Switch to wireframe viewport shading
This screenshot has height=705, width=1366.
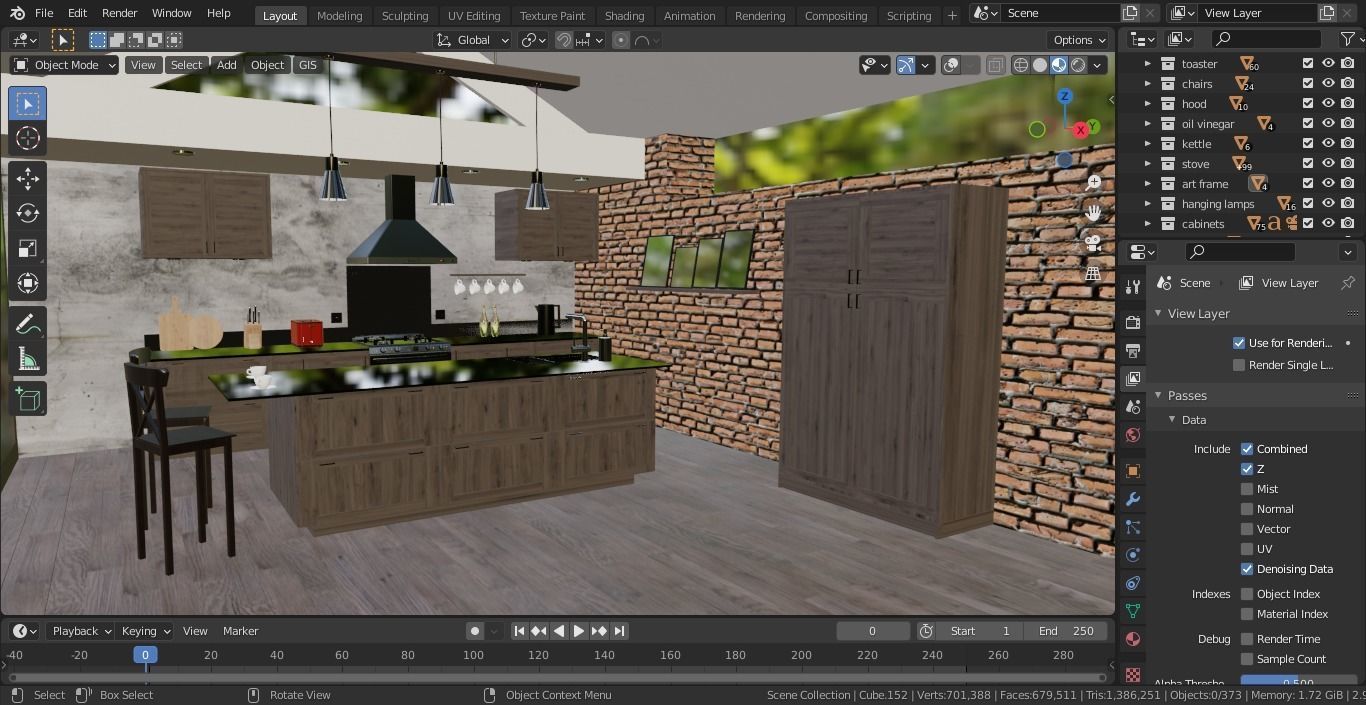click(x=1021, y=65)
